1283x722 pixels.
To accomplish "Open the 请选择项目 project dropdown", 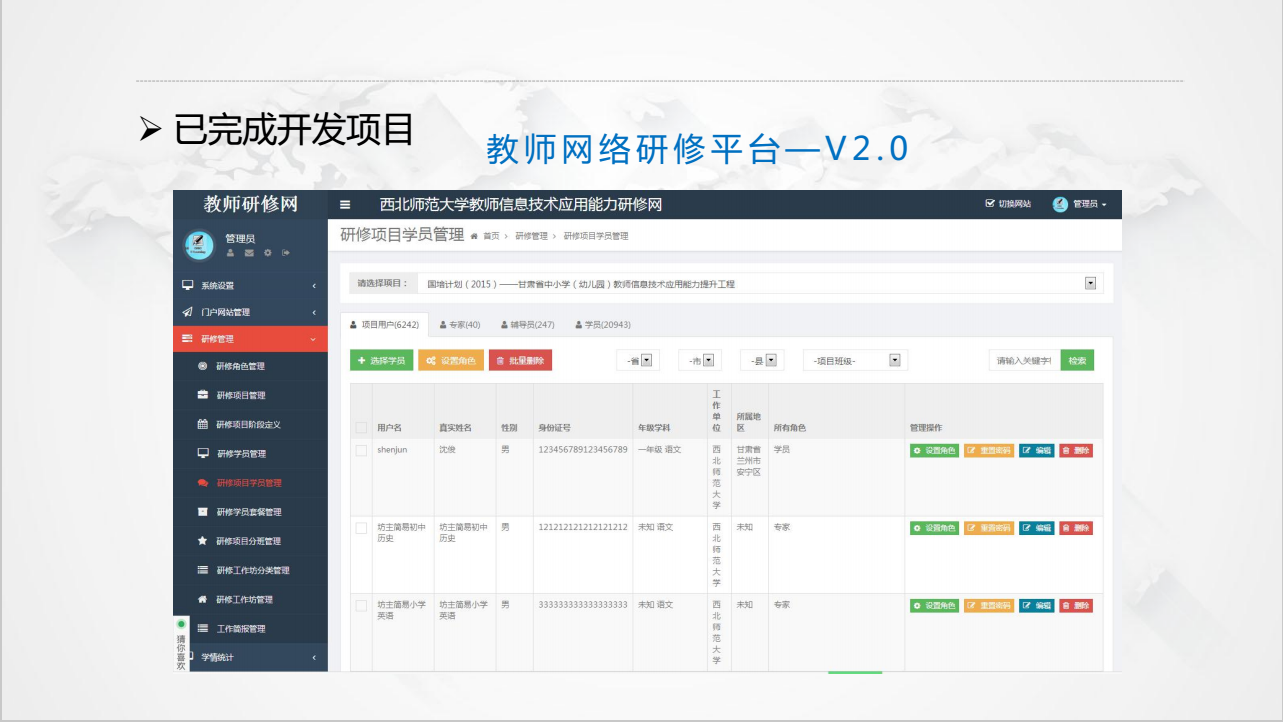I will [x=760, y=284].
